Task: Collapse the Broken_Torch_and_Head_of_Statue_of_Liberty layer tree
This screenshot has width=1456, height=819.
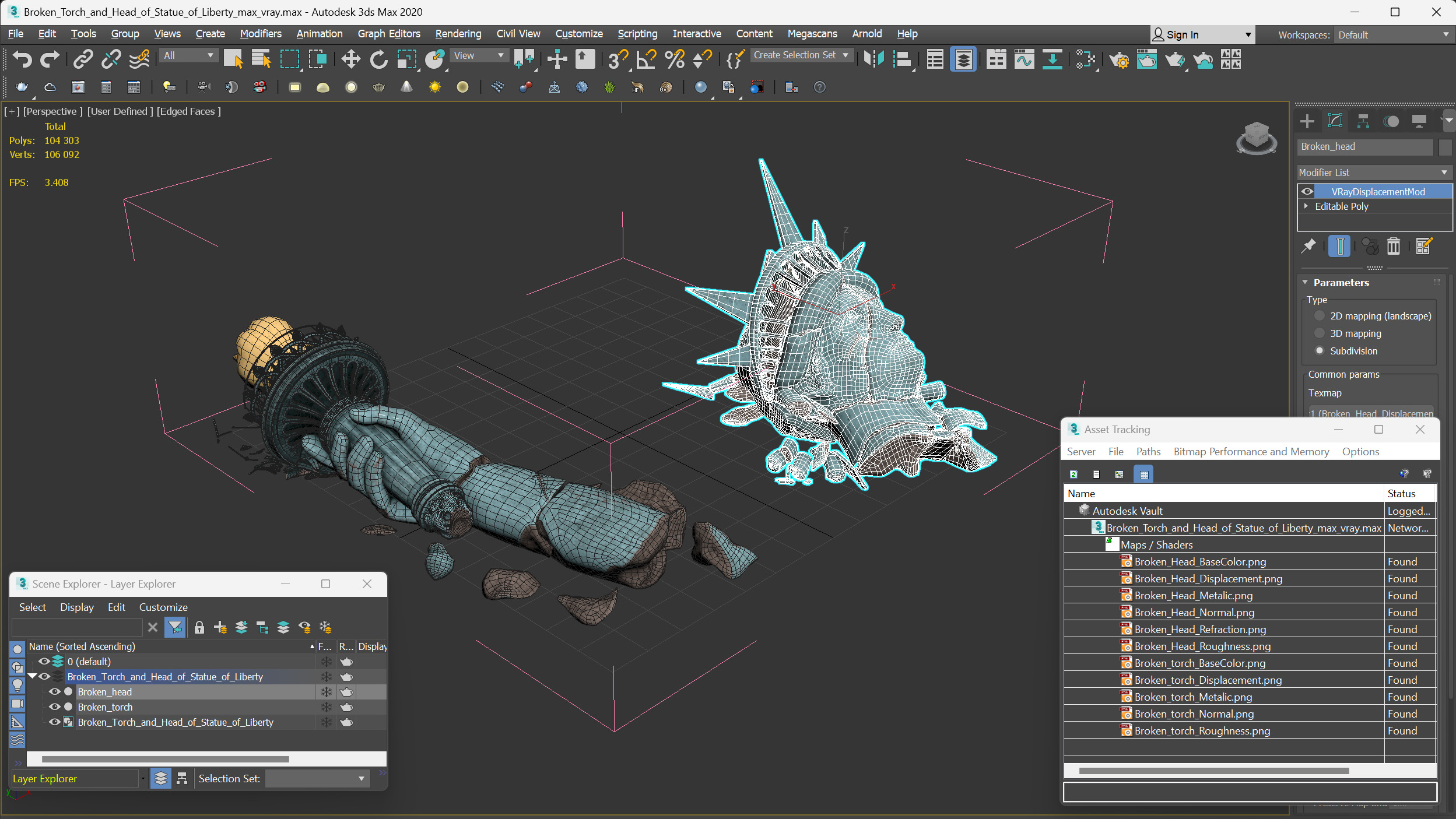Action: [x=33, y=676]
